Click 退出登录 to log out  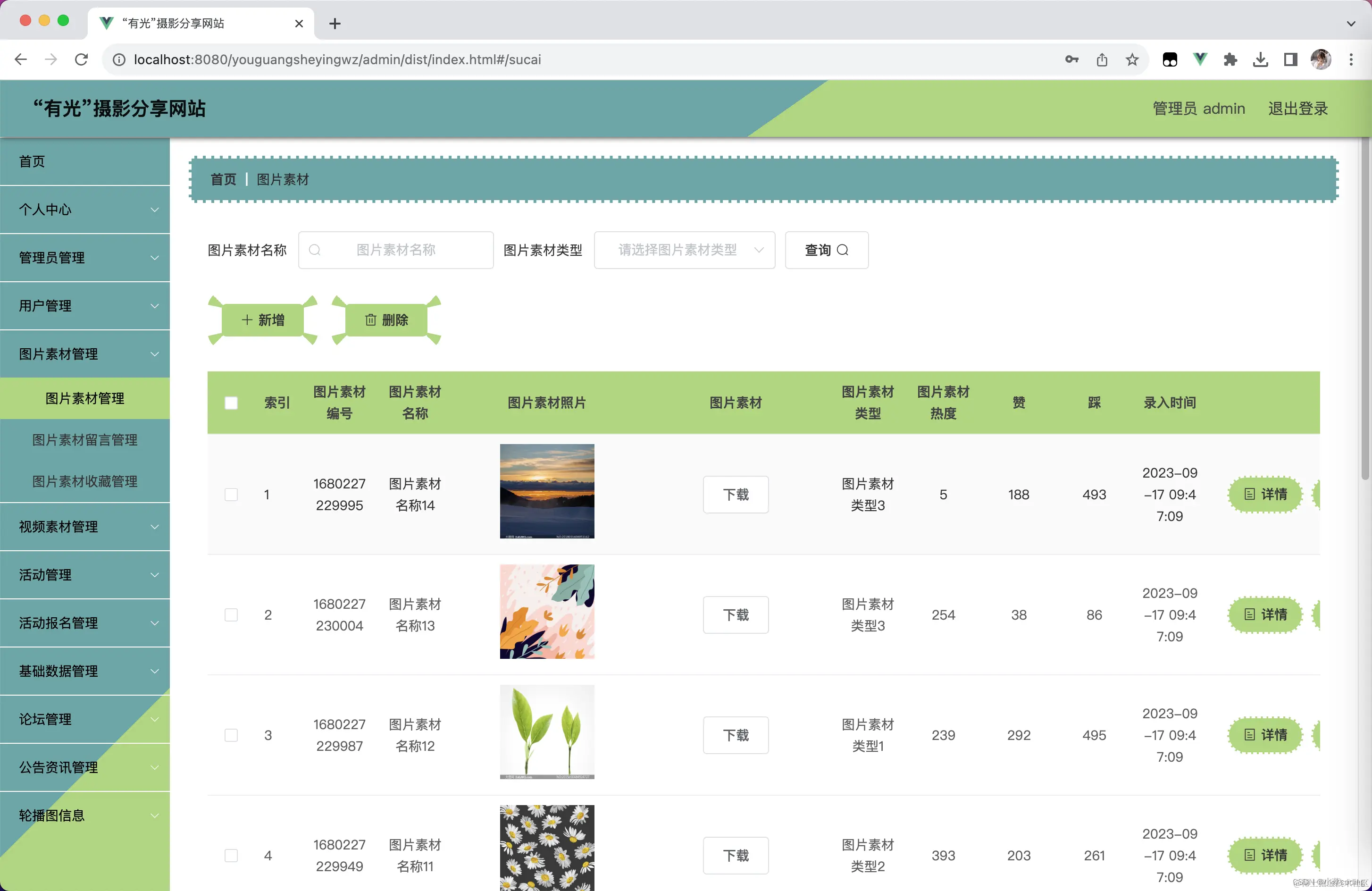coord(1297,109)
